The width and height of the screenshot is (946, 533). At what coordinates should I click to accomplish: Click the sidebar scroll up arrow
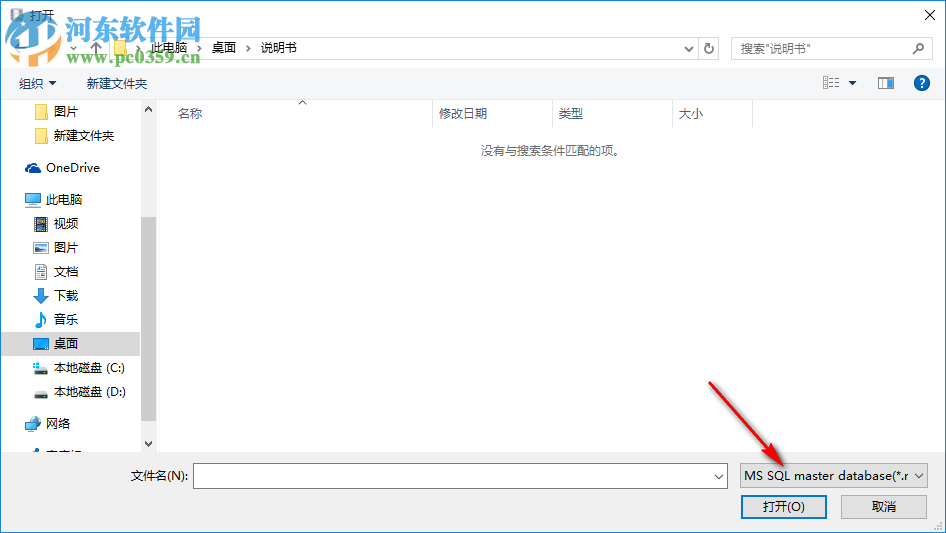click(x=148, y=109)
